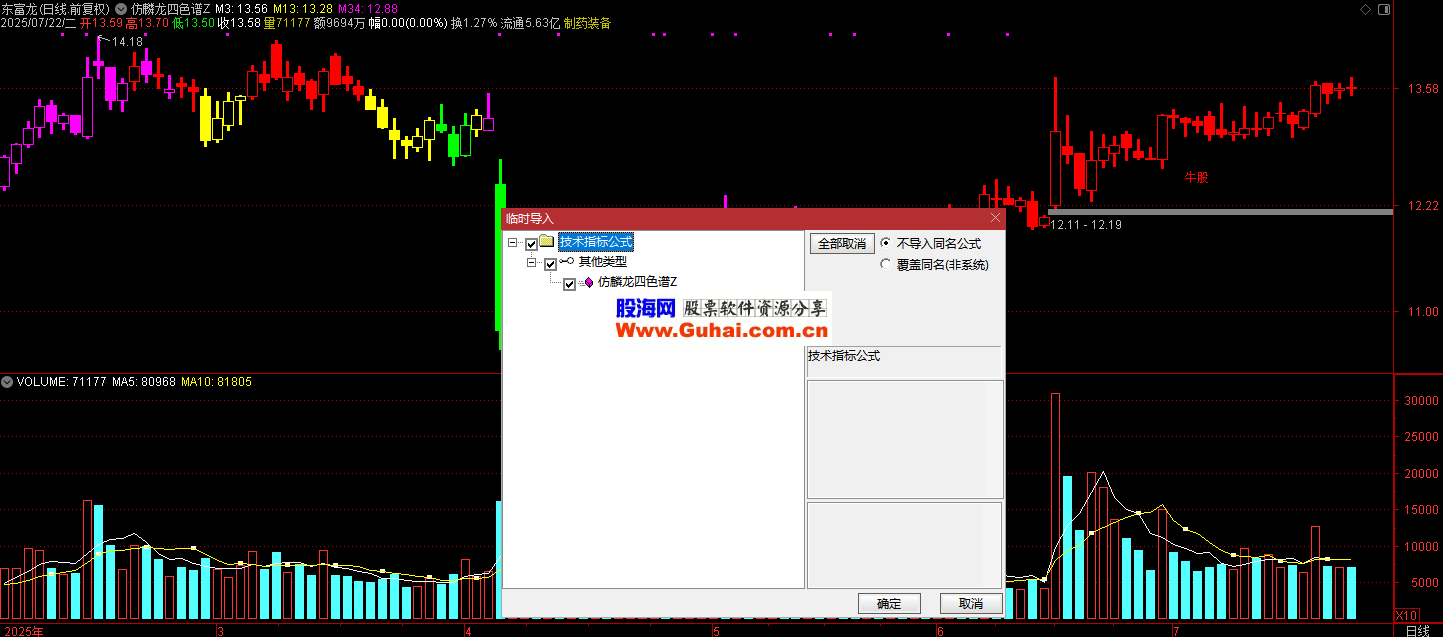Click the key icon next to 其他类型

[x=567, y=262]
